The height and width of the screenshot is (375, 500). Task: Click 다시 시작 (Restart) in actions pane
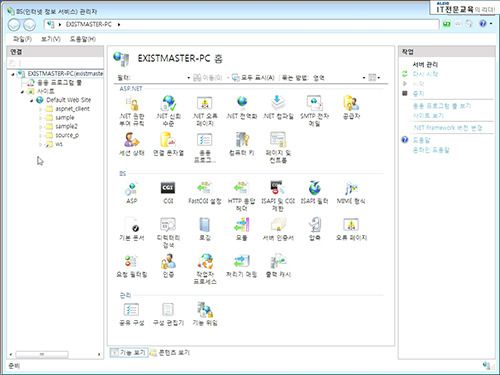point(425,74)
